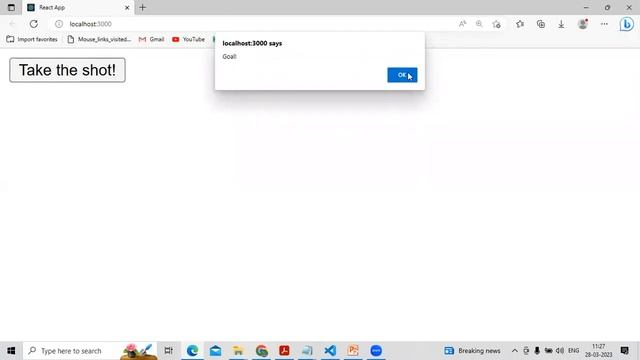
Task: Open the clock and date in the taskbar
Action: coord(598,351)
